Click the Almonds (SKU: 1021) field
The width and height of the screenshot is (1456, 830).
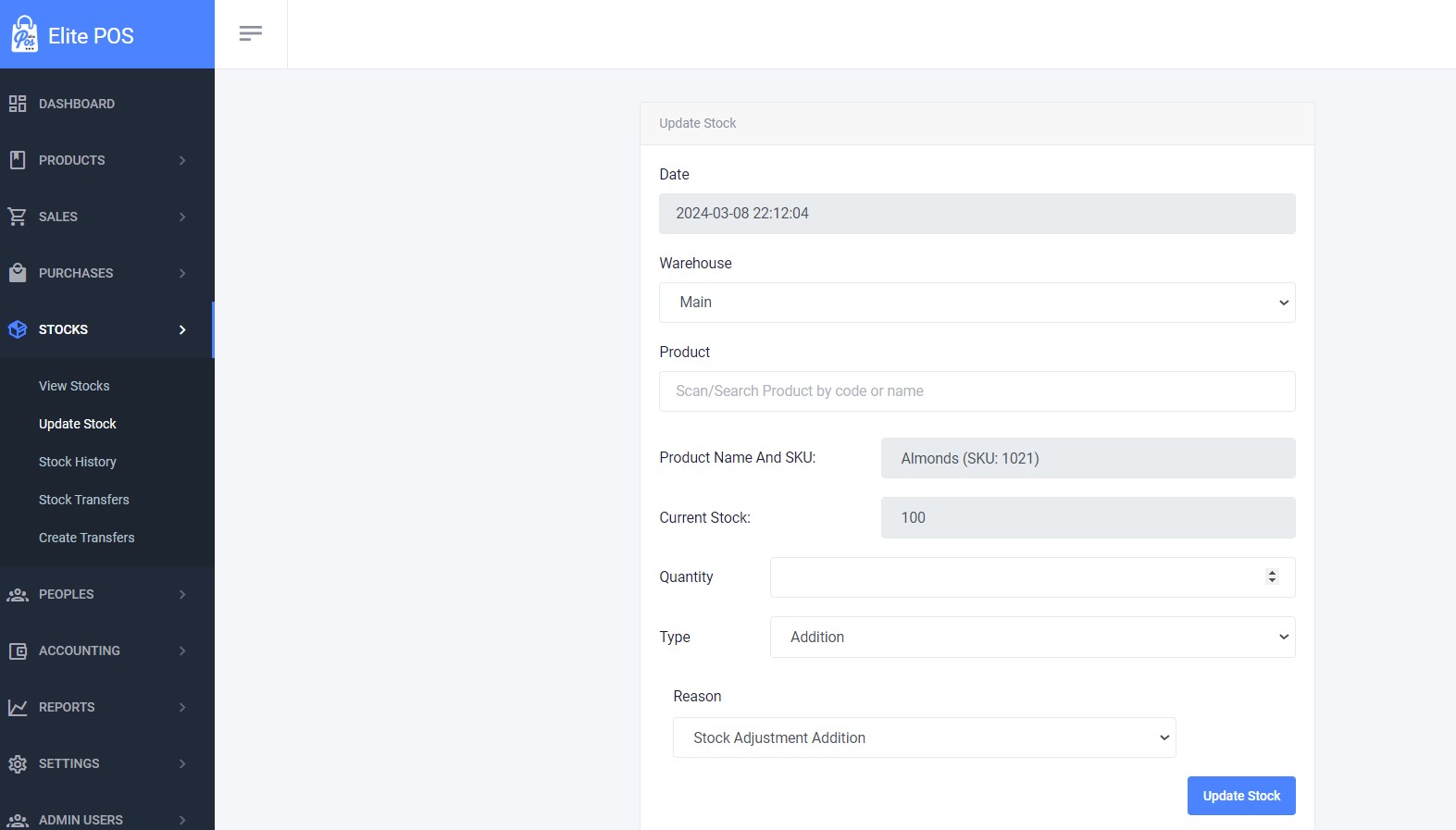[1088, 458]
